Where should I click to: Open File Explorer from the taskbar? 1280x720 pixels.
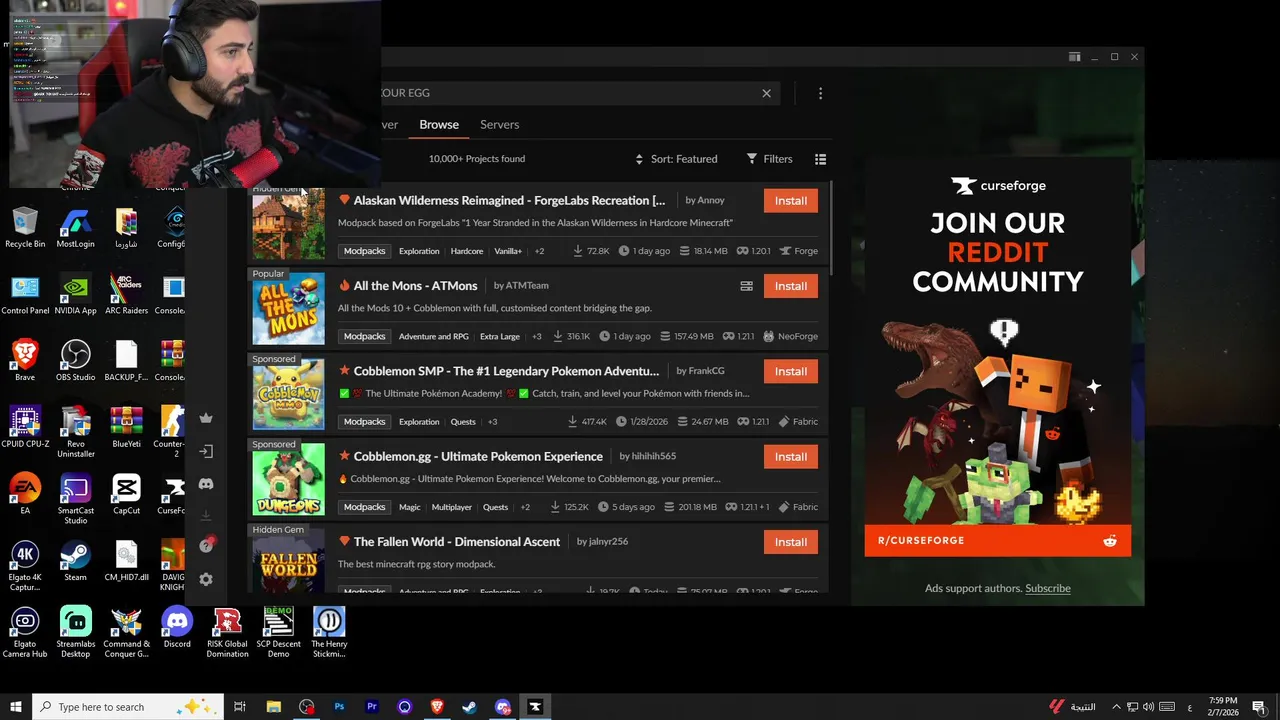(x=273, y=707)
